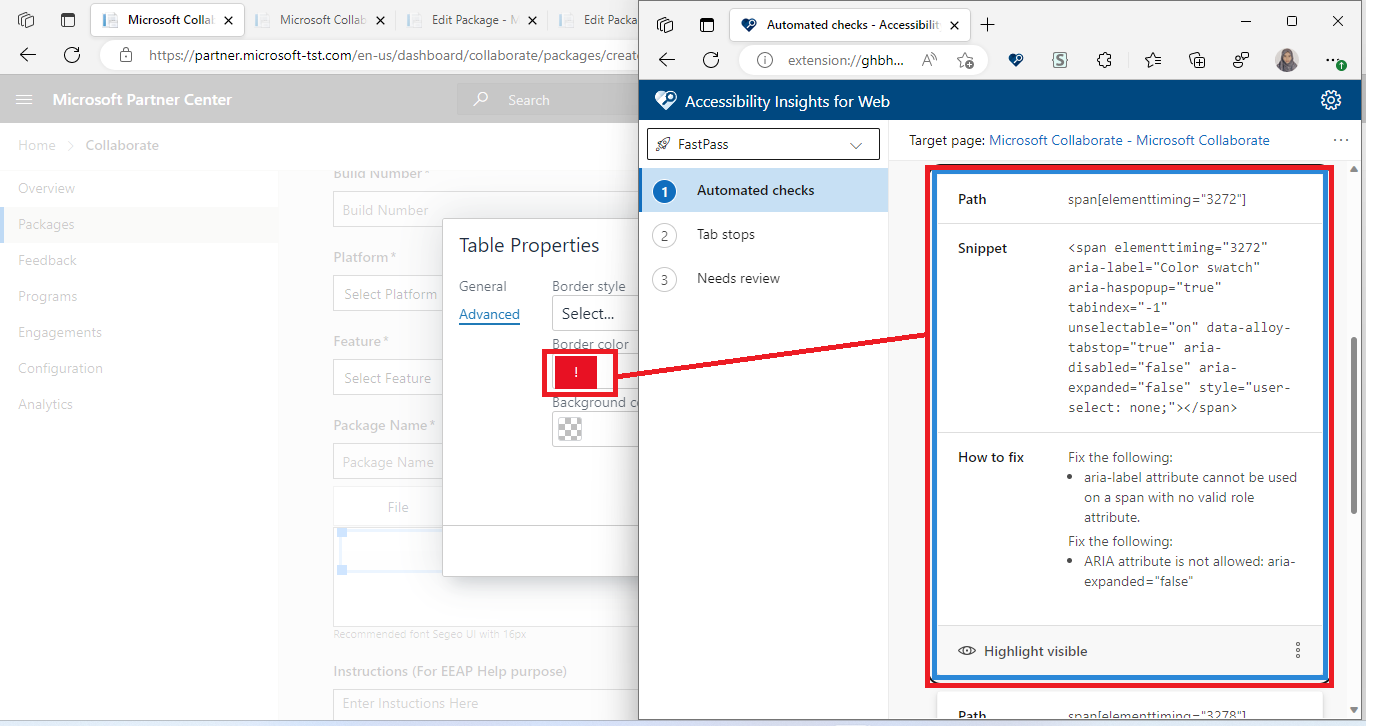Image resolution: width=1394 pixels, height=726 pixels.
Task: Open the browser extensions puzzle icon
Action: 1104,60
